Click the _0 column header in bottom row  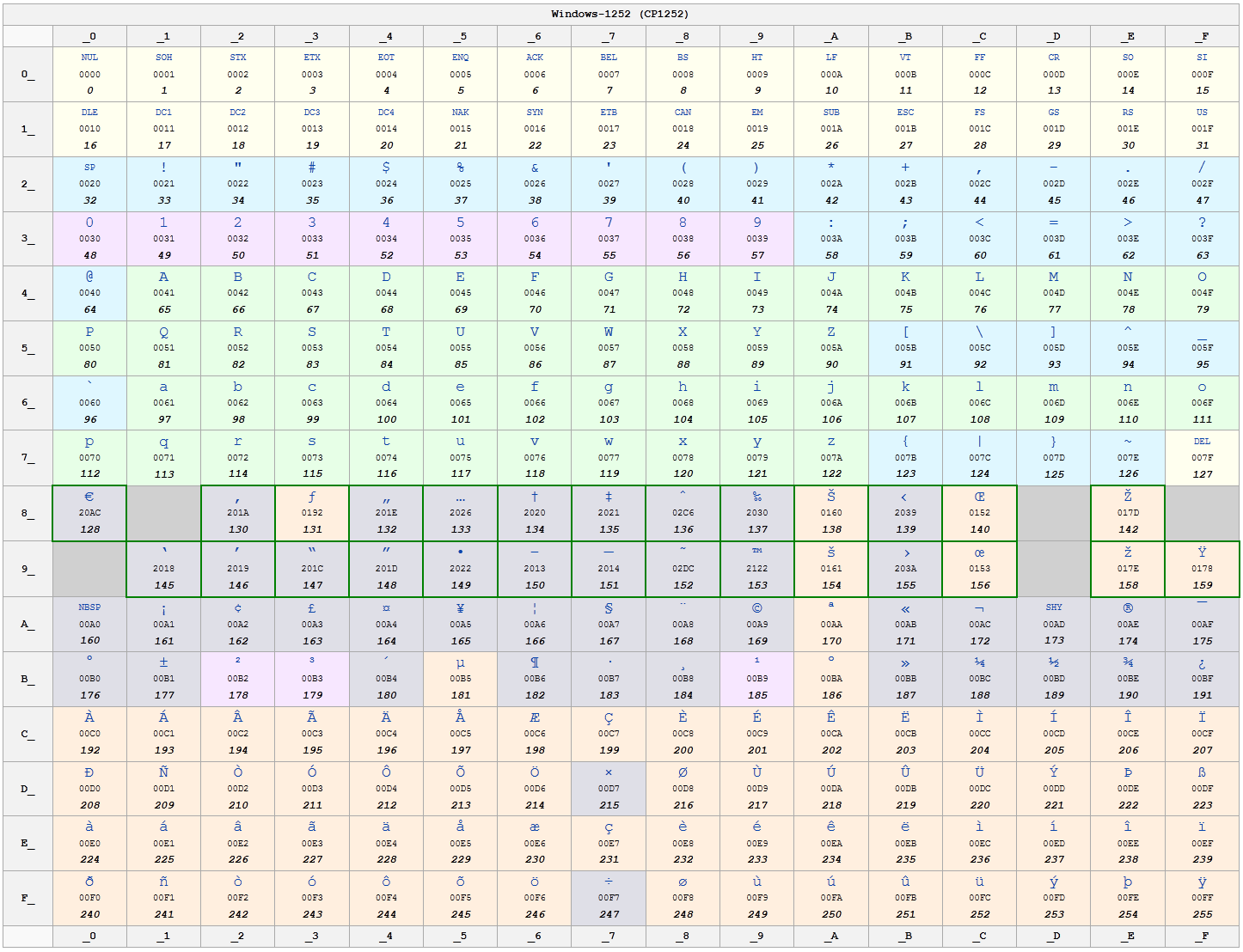tap(89, 936)
